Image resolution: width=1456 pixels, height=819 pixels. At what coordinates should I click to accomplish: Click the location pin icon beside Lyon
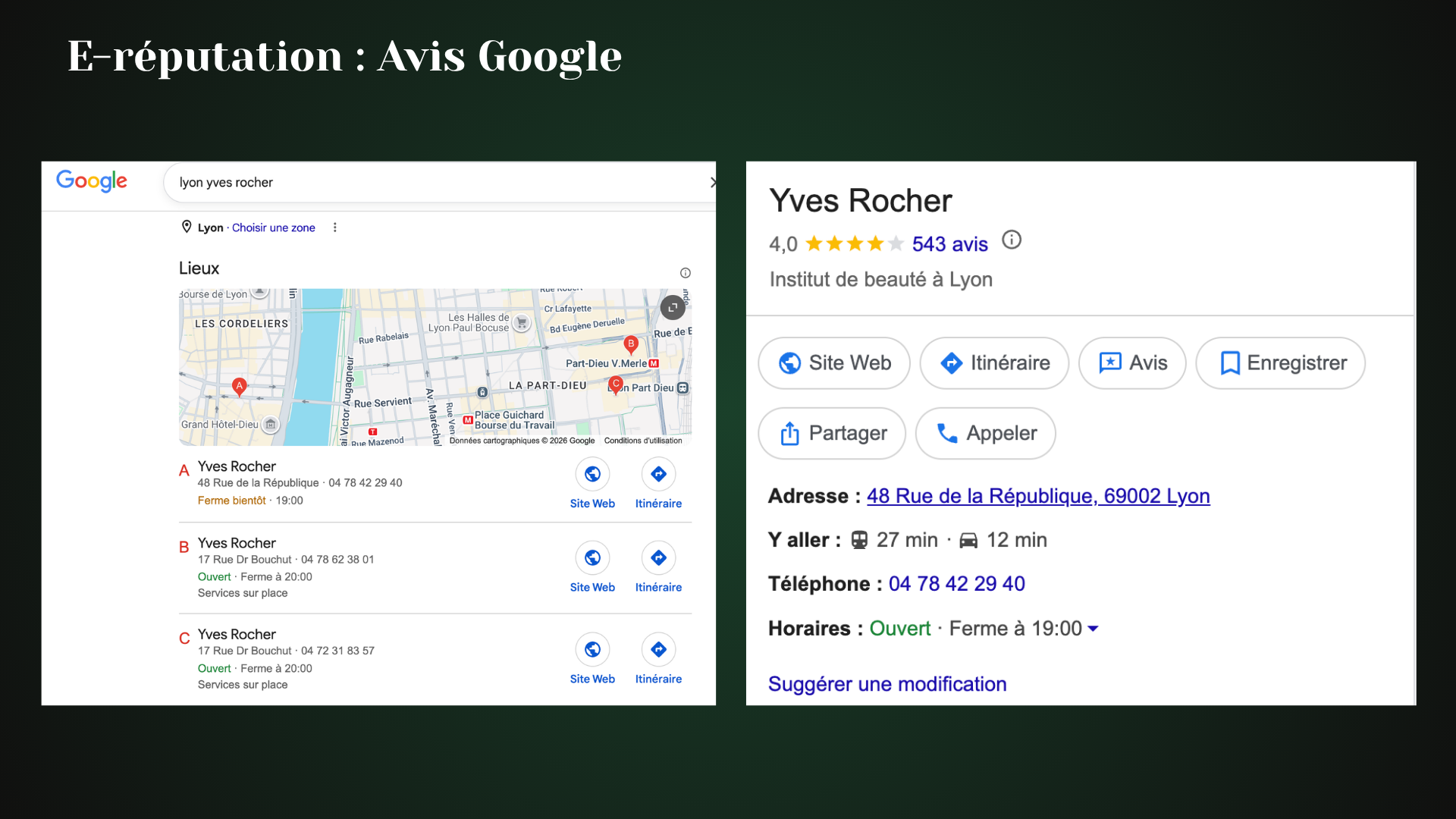coord(187,227)
